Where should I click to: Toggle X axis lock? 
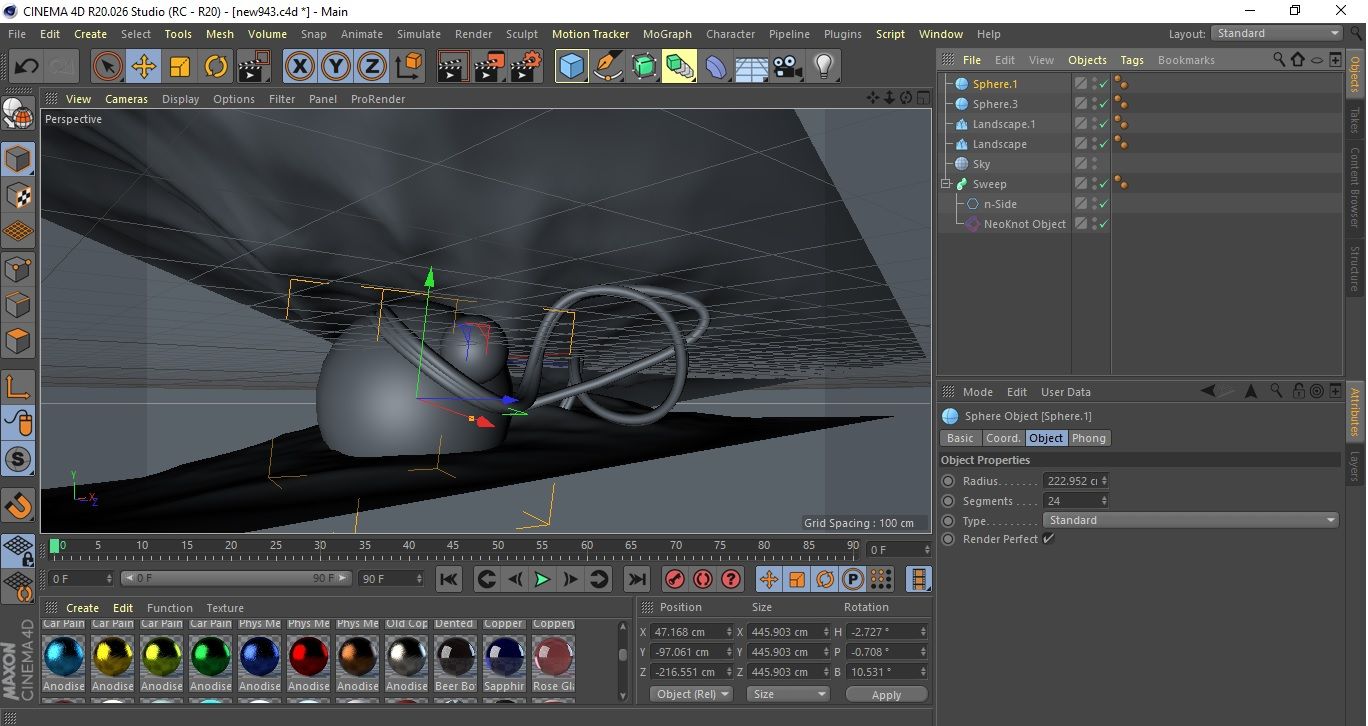(299, 67)
